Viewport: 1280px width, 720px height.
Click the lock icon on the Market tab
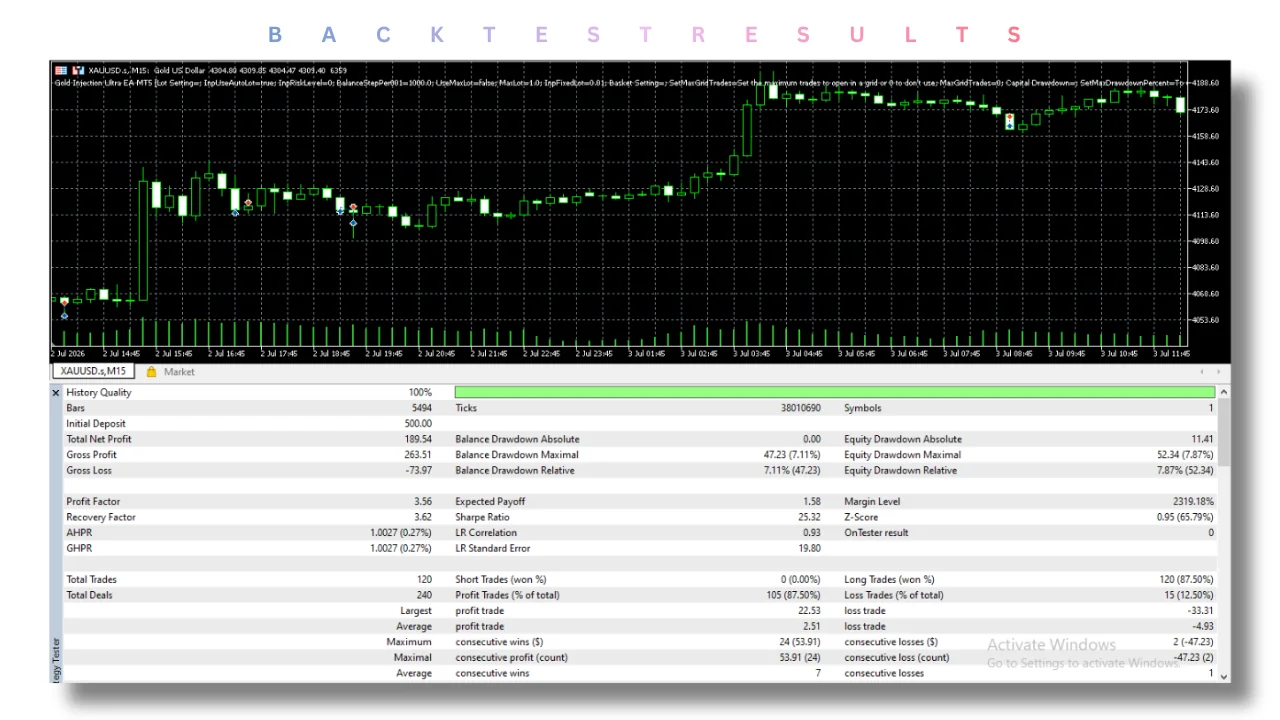point(152,372)
